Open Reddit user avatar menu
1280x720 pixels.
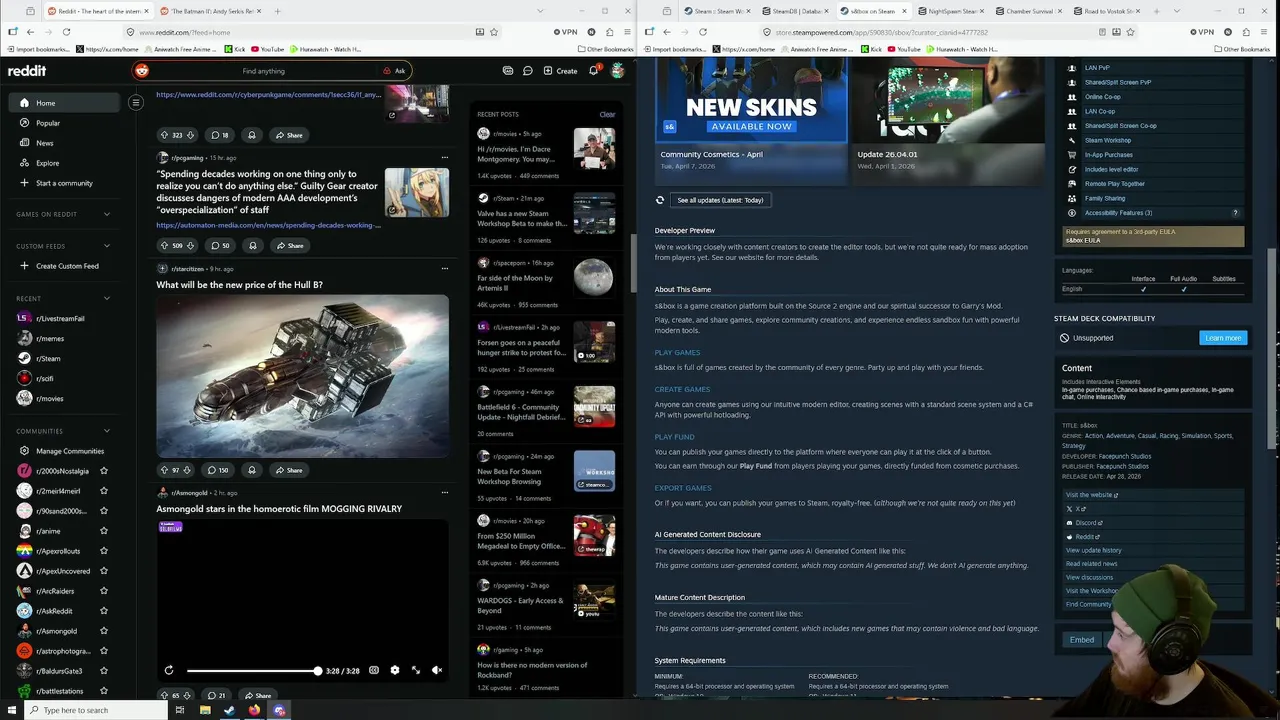(618, 71)
